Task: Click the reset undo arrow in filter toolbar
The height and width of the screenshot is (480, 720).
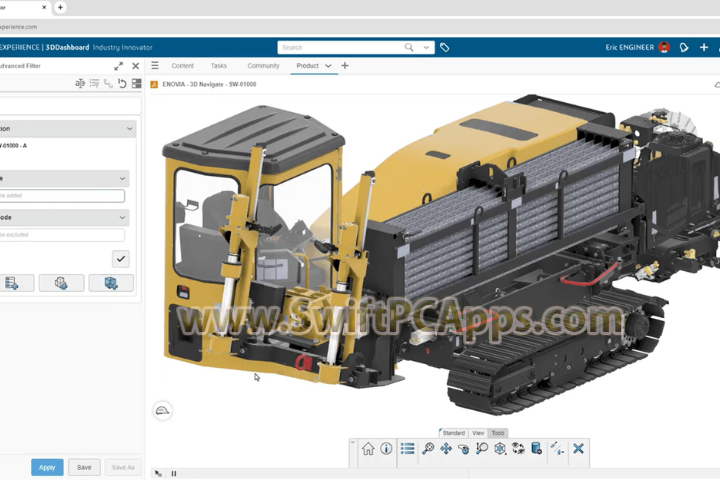Action: (x=122, y=83)
